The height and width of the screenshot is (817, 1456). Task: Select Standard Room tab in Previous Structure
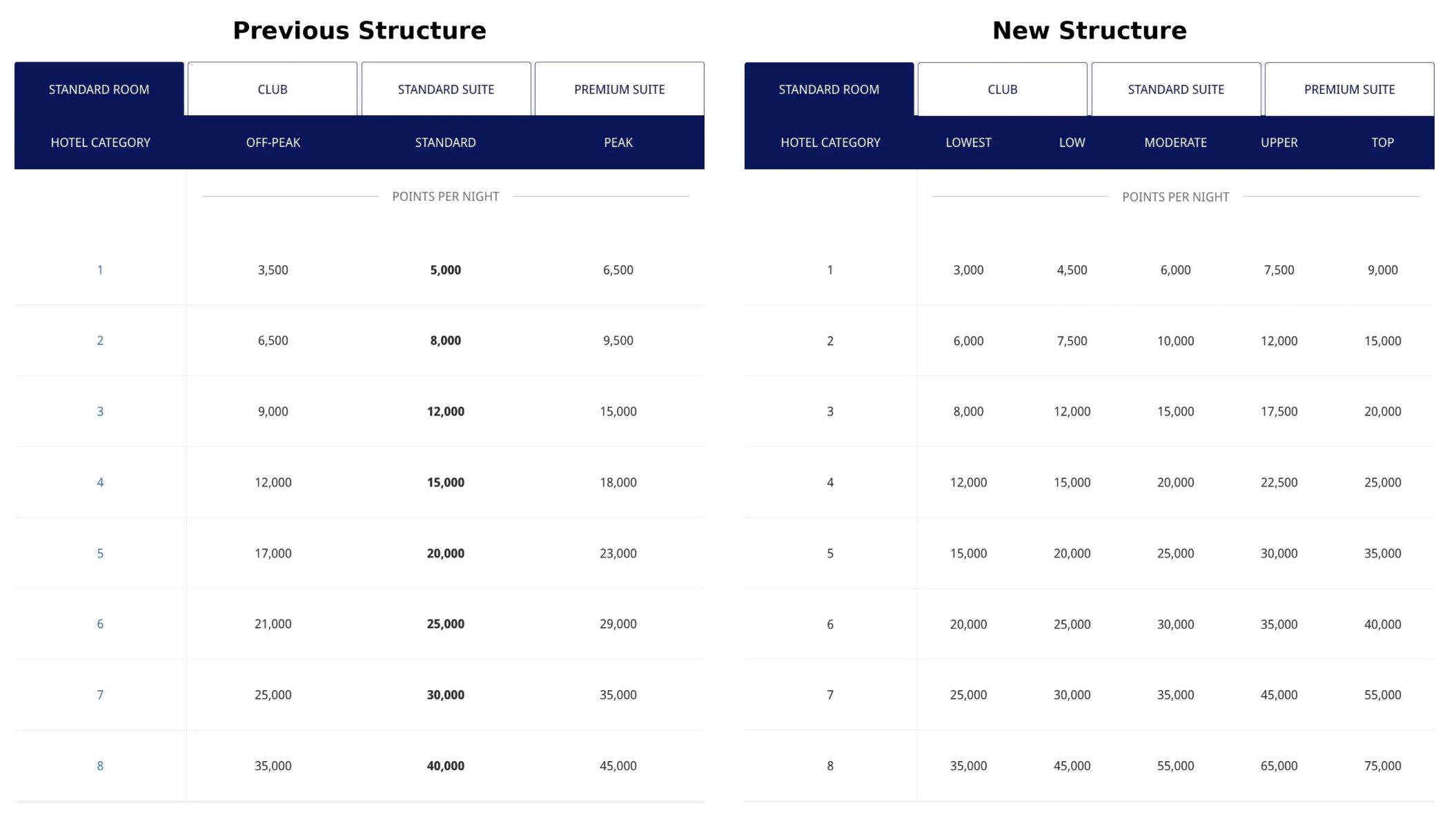(x=99, y=89)
